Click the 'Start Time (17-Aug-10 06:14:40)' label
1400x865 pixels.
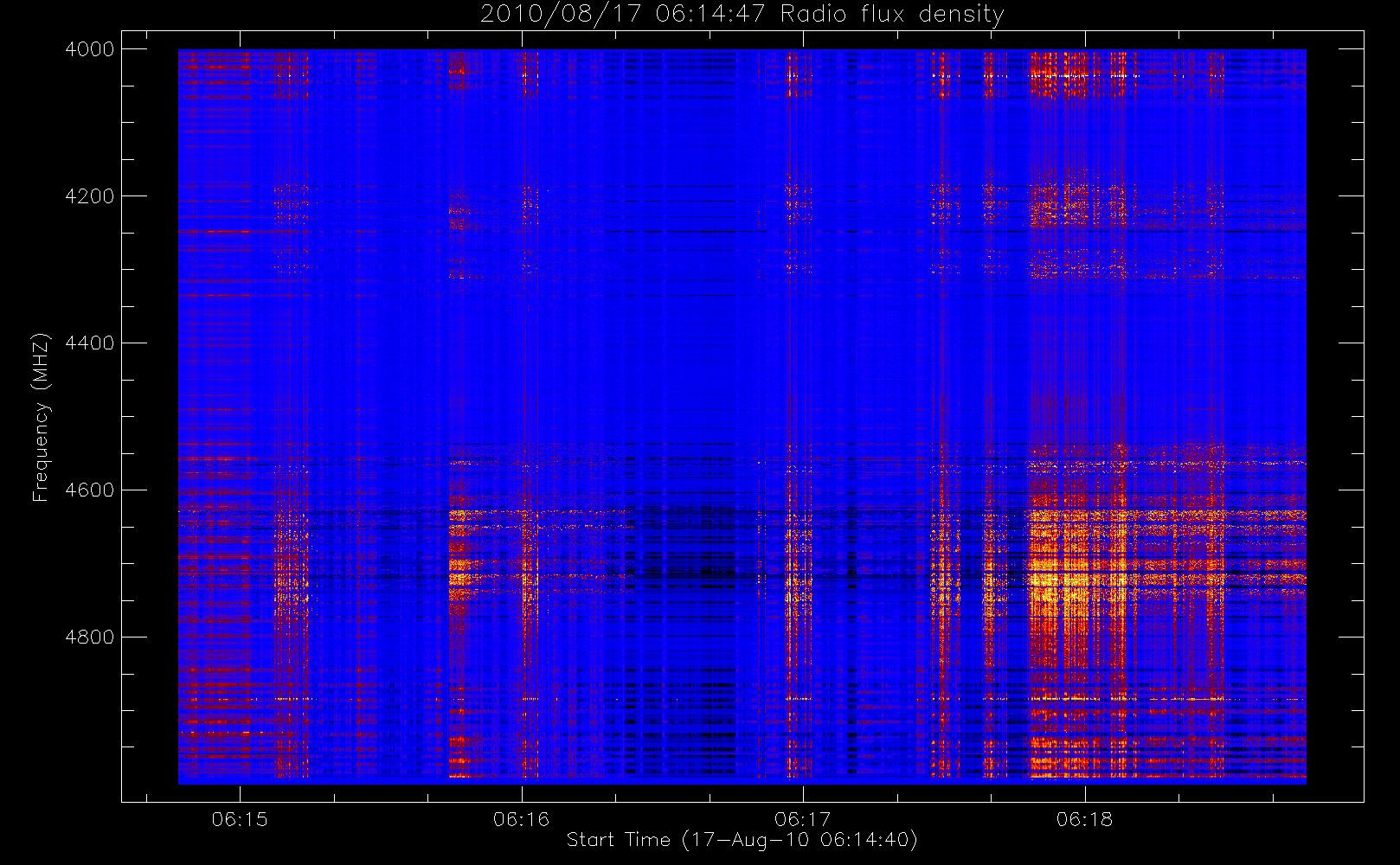742,840
